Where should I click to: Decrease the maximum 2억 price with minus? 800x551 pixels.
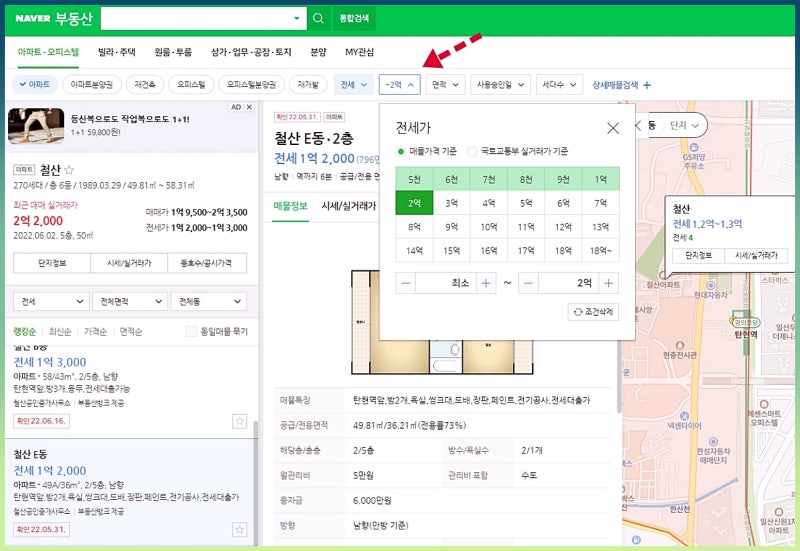pos(528,283)
